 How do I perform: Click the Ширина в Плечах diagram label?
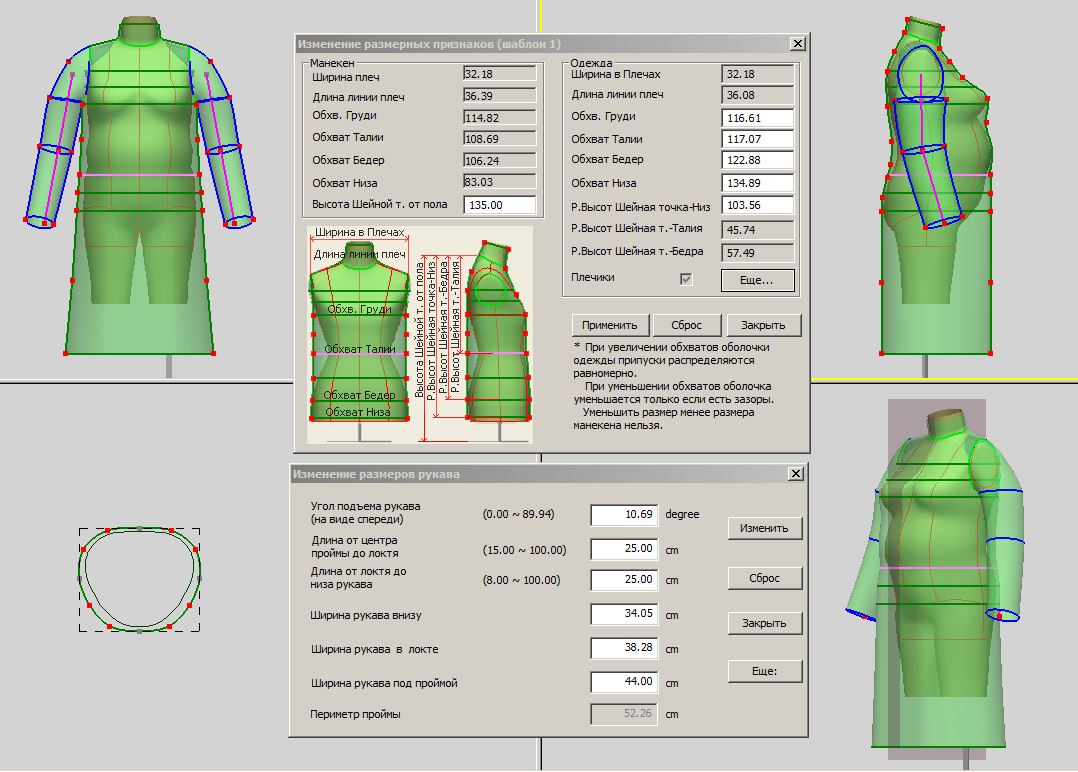pyautogui.click(x=360, y=232)
